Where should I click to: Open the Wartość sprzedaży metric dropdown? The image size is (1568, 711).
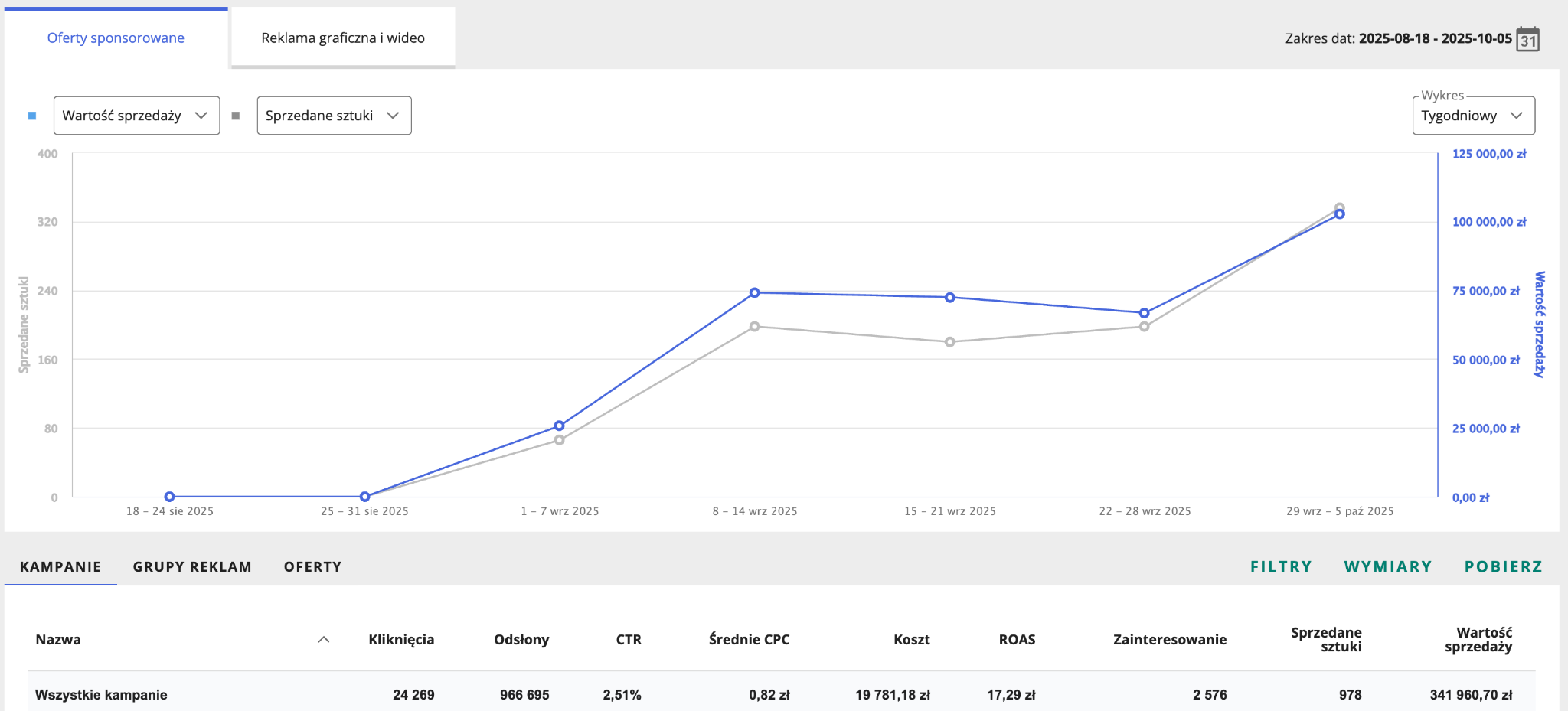(136, 116)
